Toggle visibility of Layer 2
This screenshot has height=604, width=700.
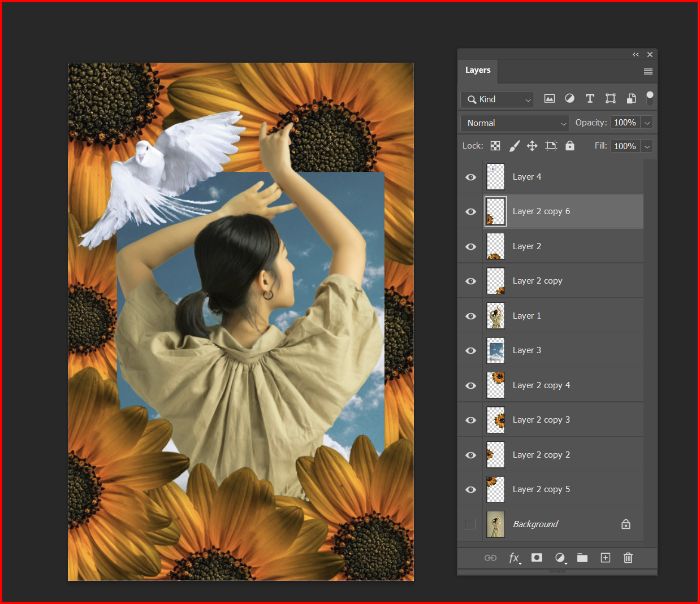471,246
